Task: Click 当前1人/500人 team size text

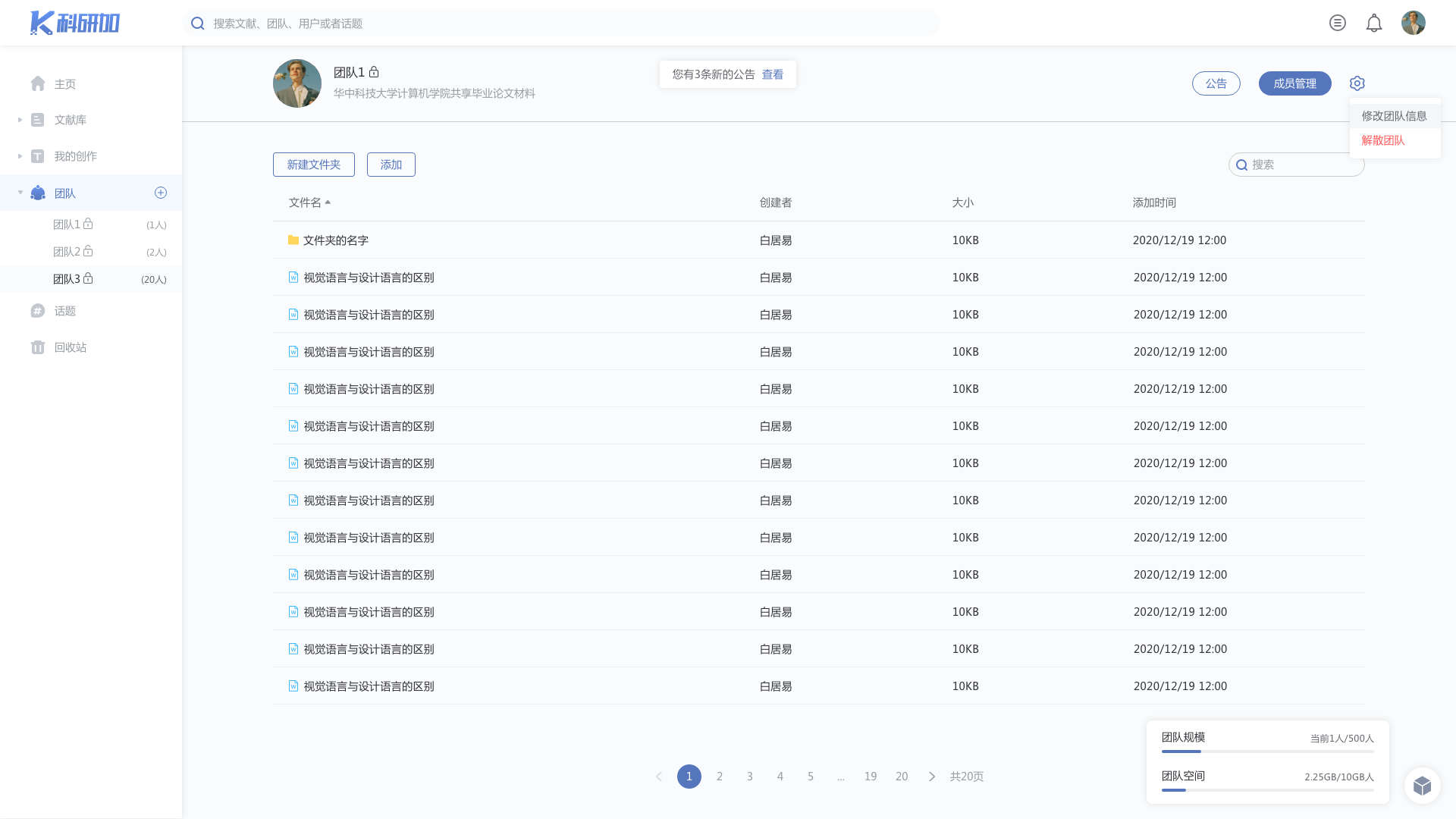Action: click(1342, 738)
